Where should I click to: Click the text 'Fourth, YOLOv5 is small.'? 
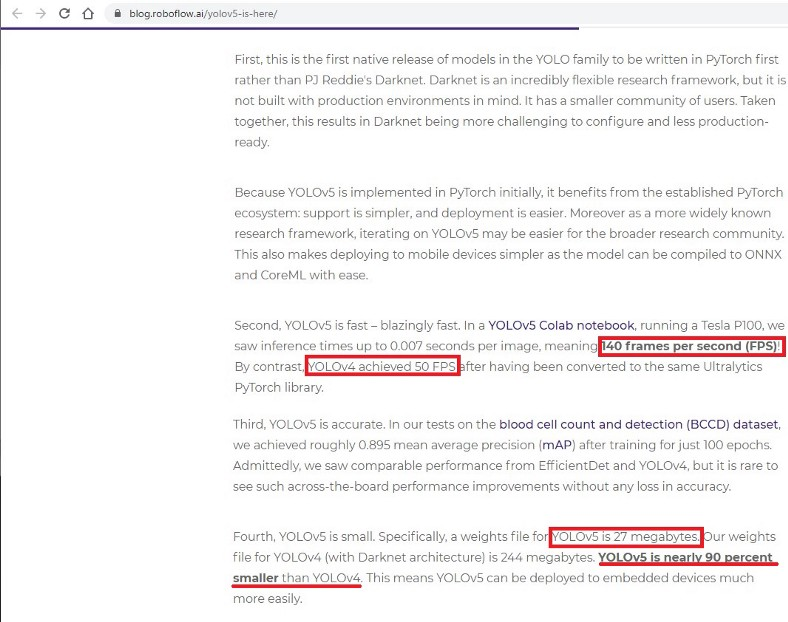[304, 537]
